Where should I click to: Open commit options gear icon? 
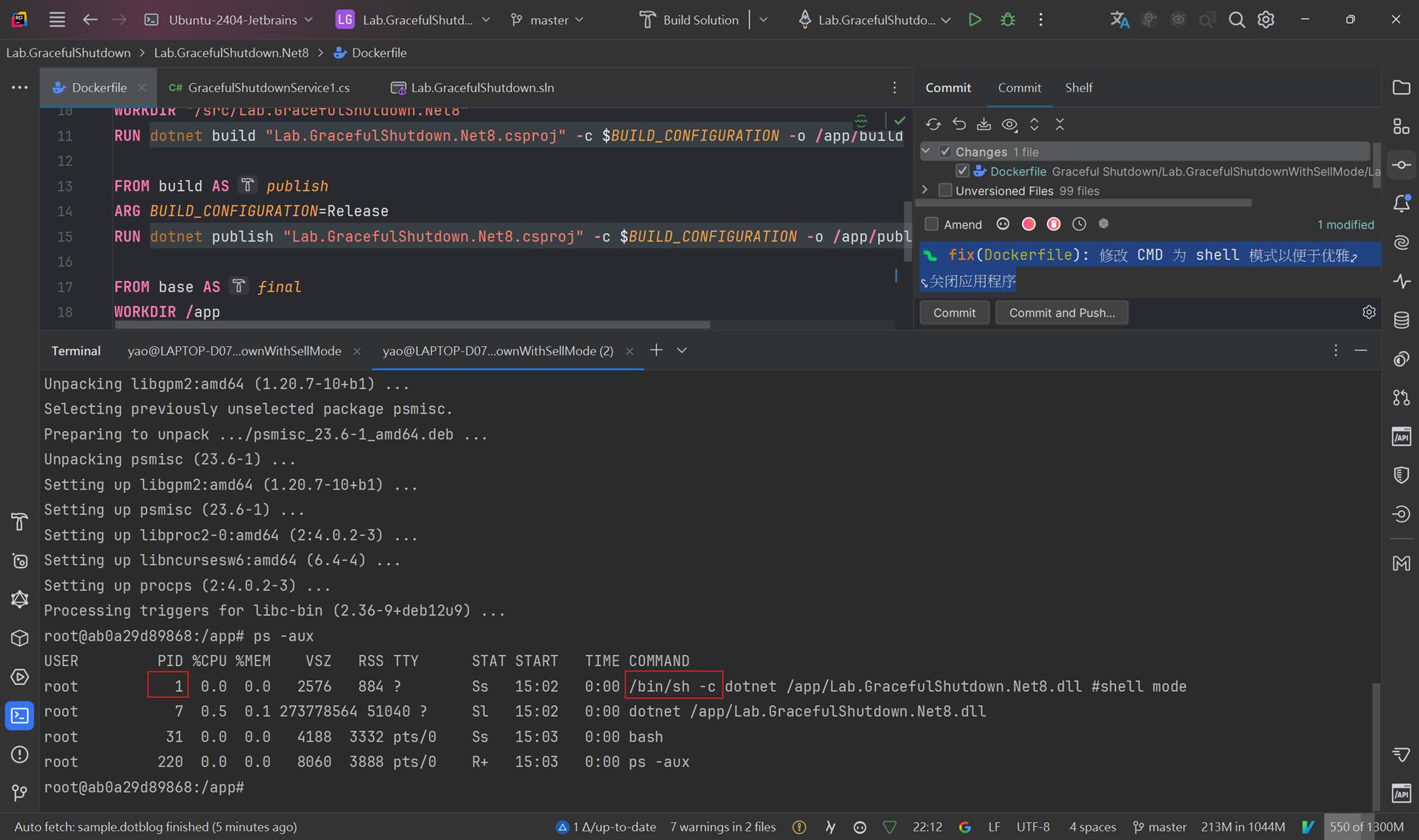pos(1368,312)
